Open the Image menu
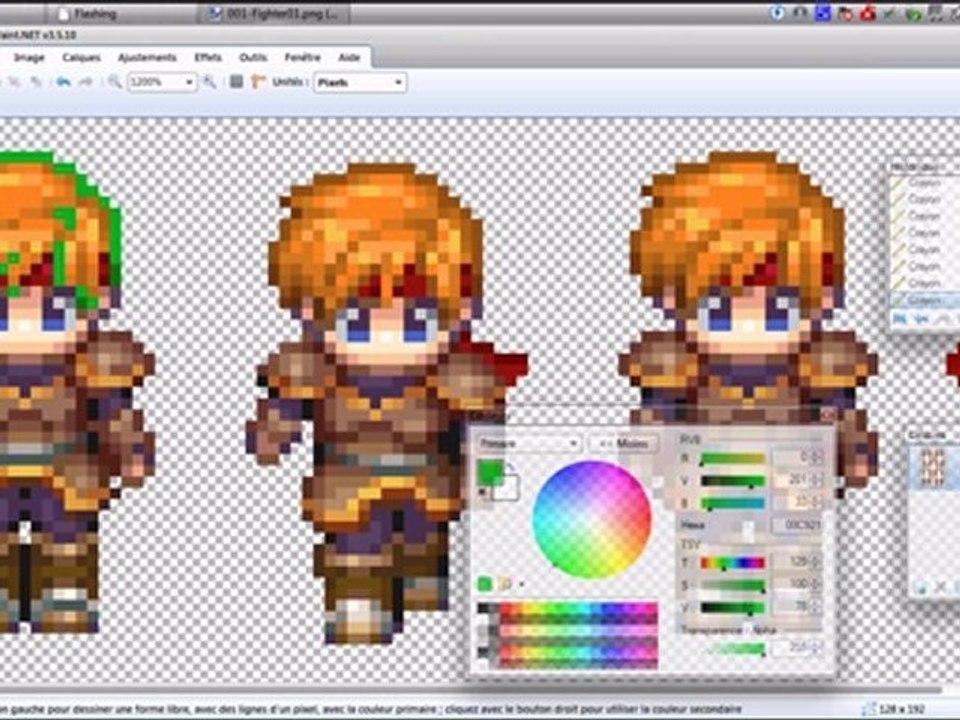Screen dimensions: 960x720 29,57
